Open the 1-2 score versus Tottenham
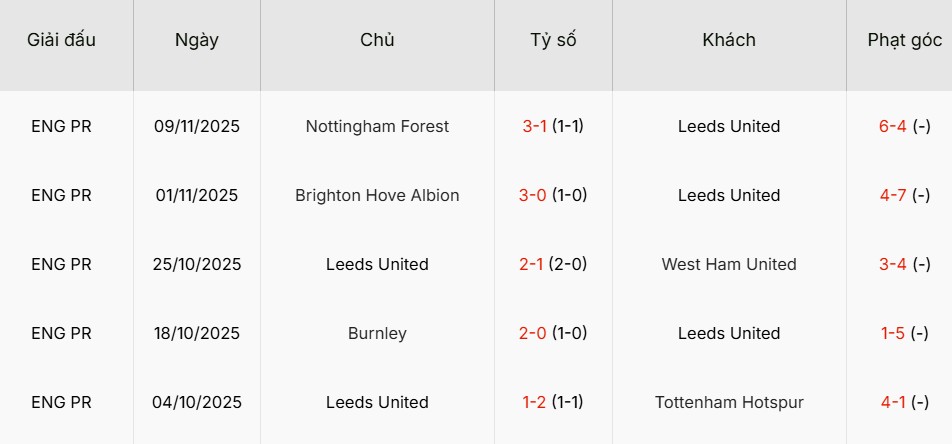Viewport: 952px width, 444px height. coord(534,402)
